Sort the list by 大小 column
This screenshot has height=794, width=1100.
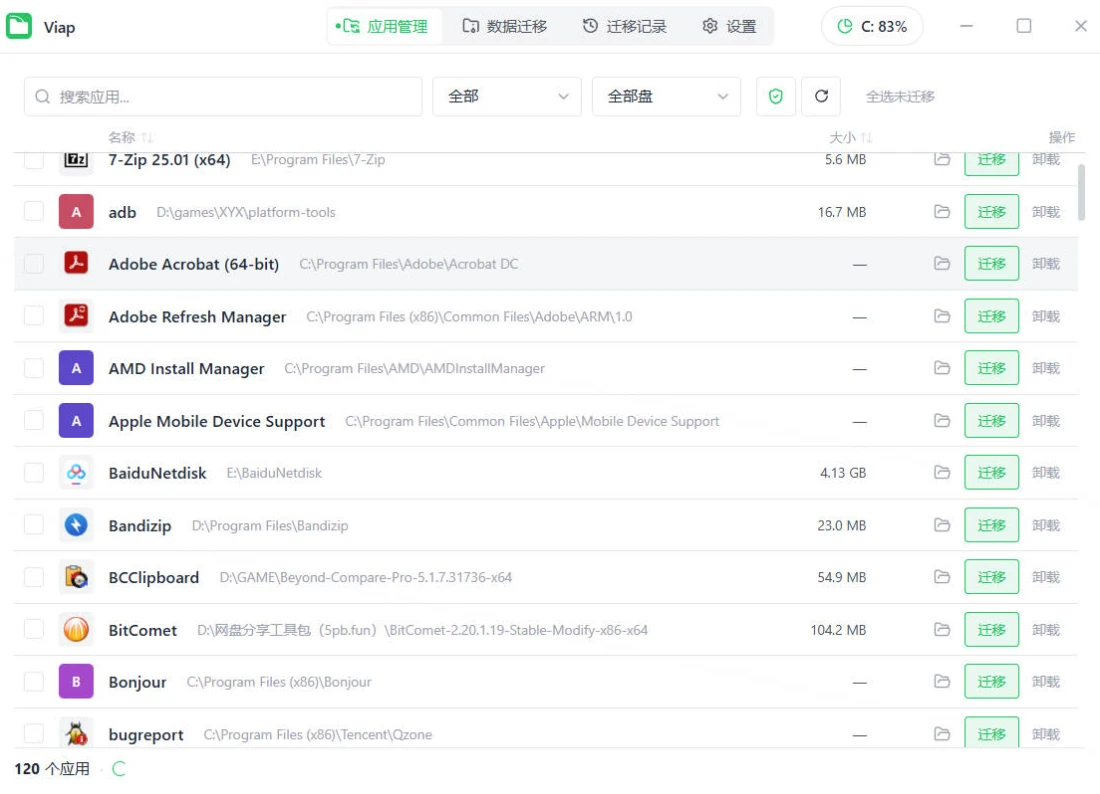(x=850, y=137)
